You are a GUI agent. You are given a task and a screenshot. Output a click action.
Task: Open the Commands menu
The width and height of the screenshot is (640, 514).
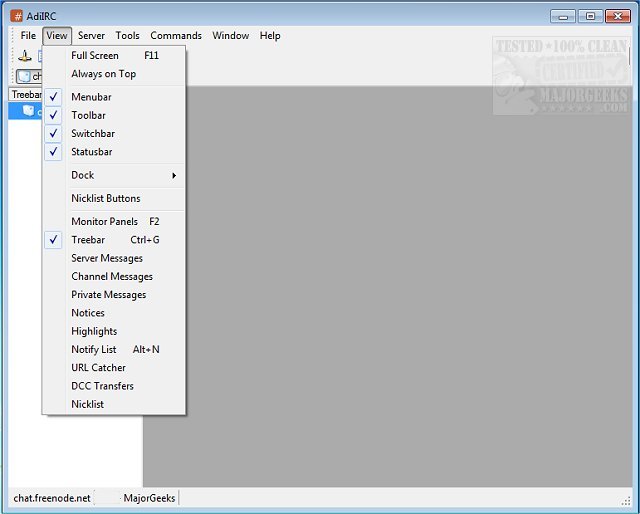[x=176, y=36]
